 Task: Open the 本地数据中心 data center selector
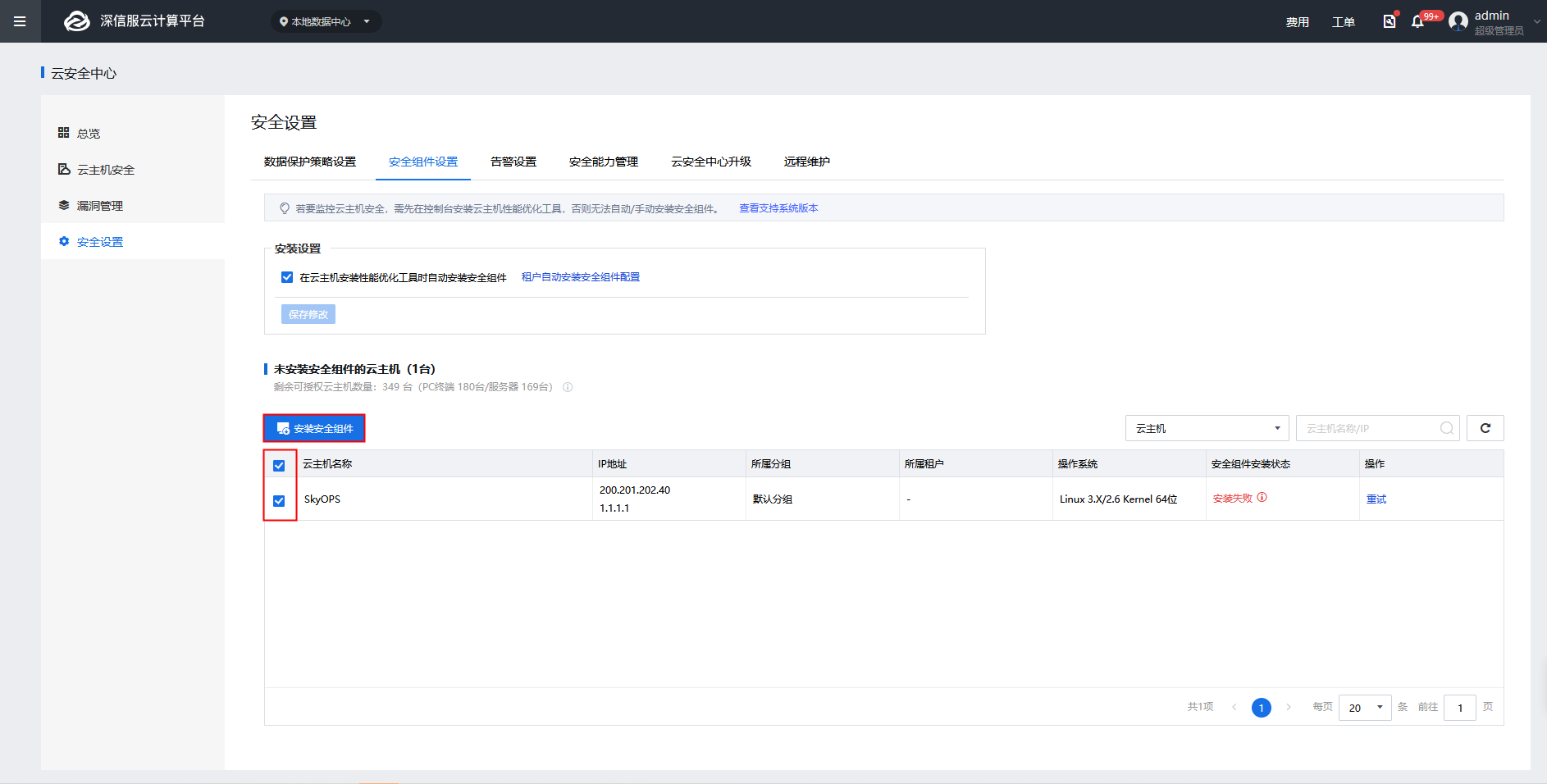(326, 21)
